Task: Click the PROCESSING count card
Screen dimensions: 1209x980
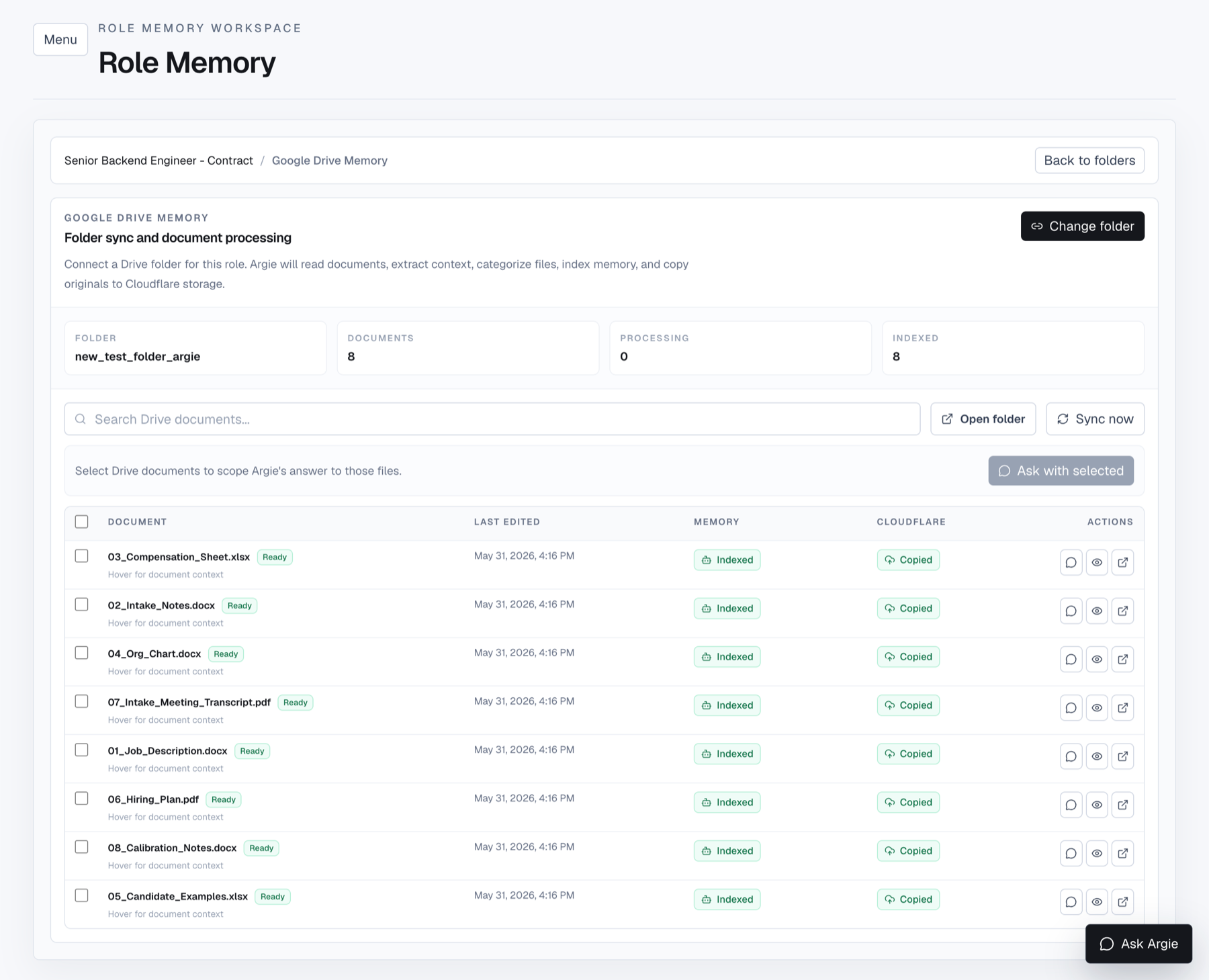Action: [741, 348]
